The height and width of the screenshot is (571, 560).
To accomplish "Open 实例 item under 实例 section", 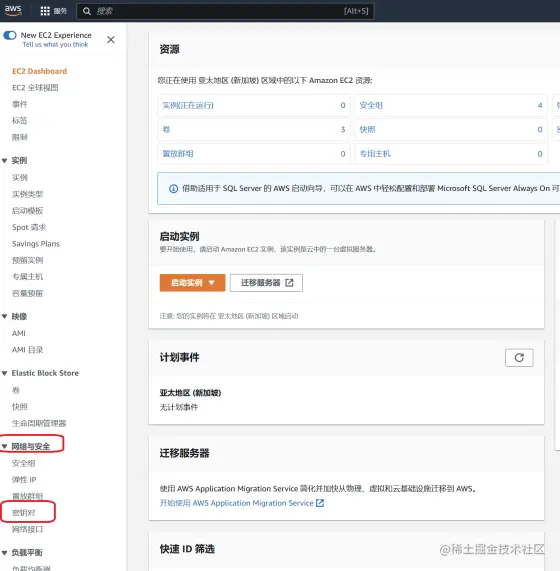I will pyautogui.click(x=20, y=177).
